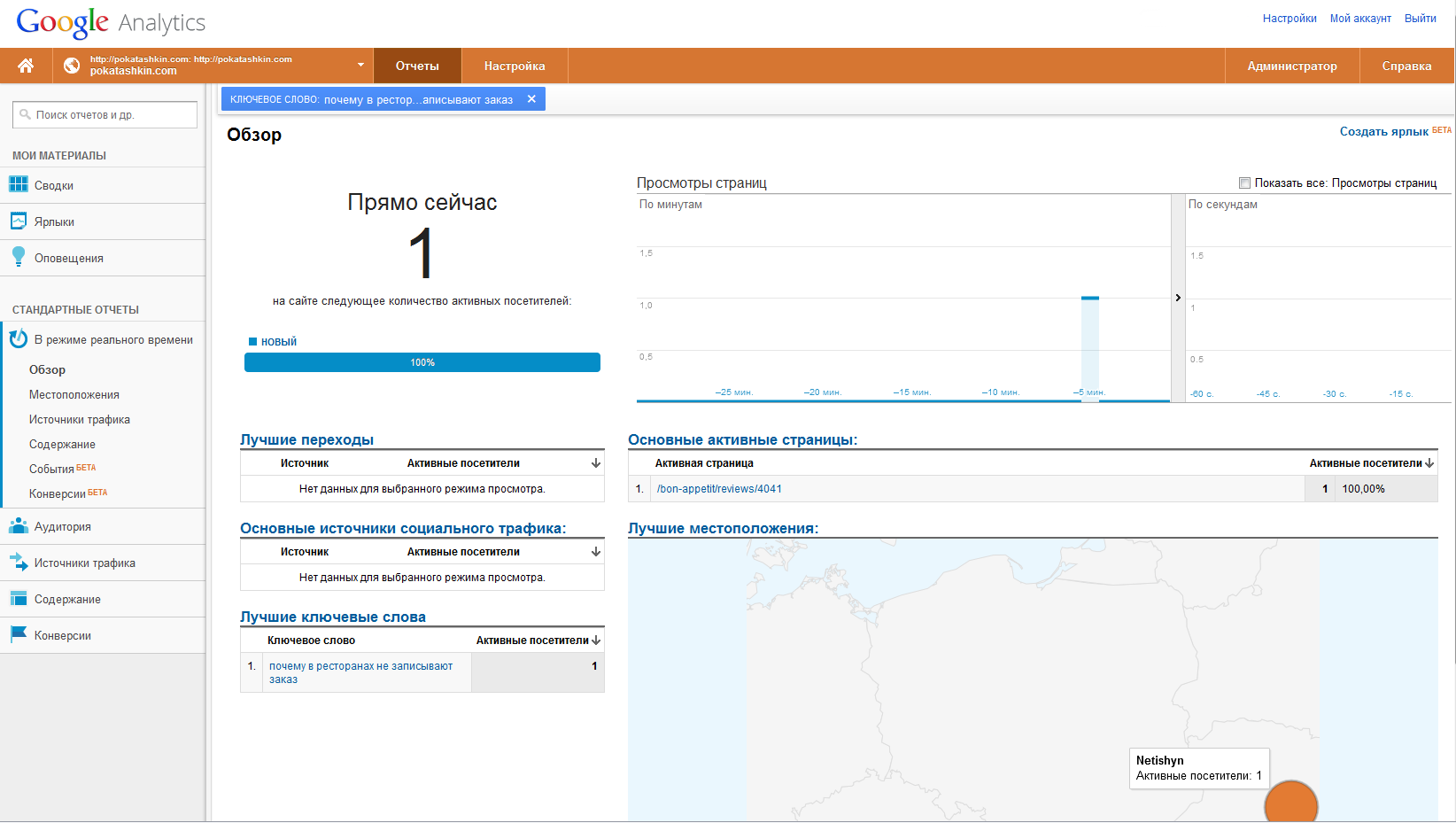Click the search magnifier icon
The width and height of the screenshot is (1456, 823).
(25, 114)
